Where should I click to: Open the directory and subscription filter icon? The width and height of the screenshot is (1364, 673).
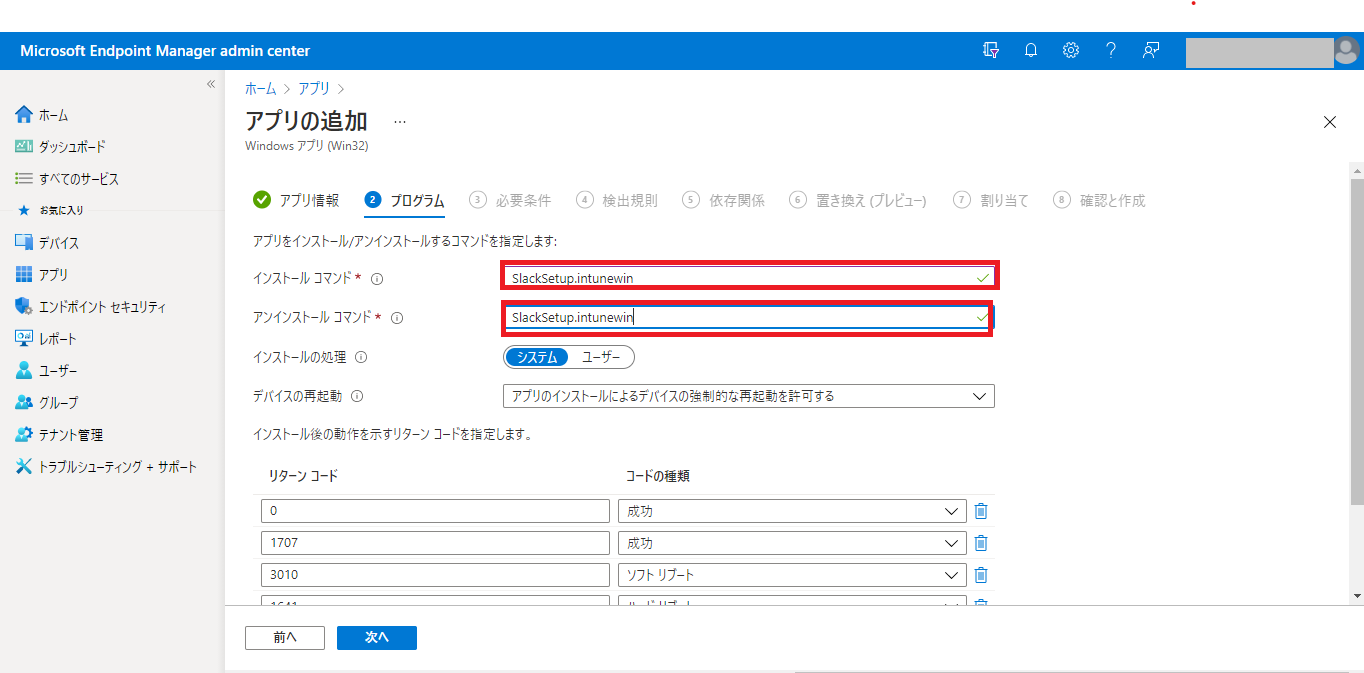(991, 50)
